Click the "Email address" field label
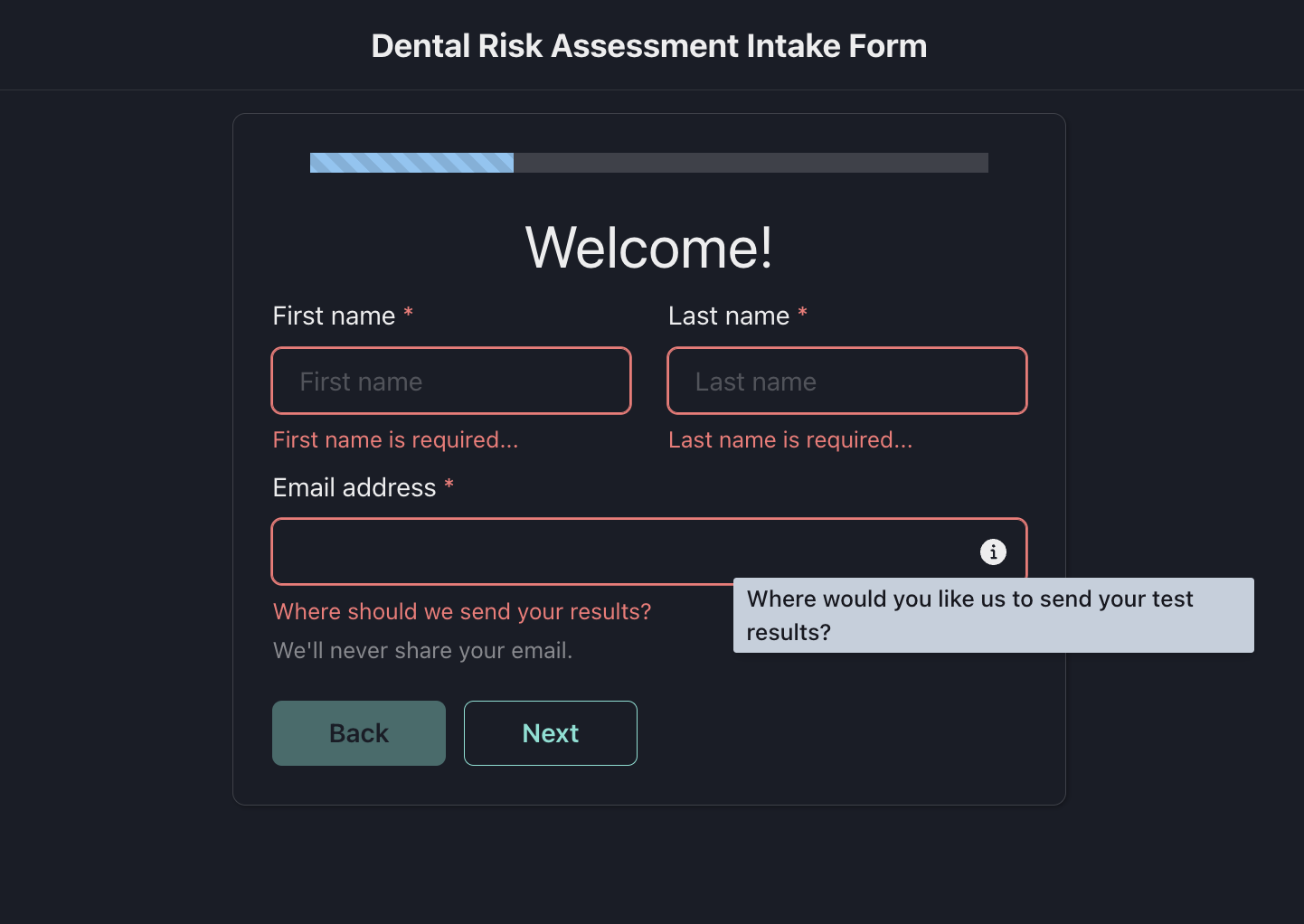Image resolution: width=1304 pixels, height=924 pixels. (x=354, y=487)
